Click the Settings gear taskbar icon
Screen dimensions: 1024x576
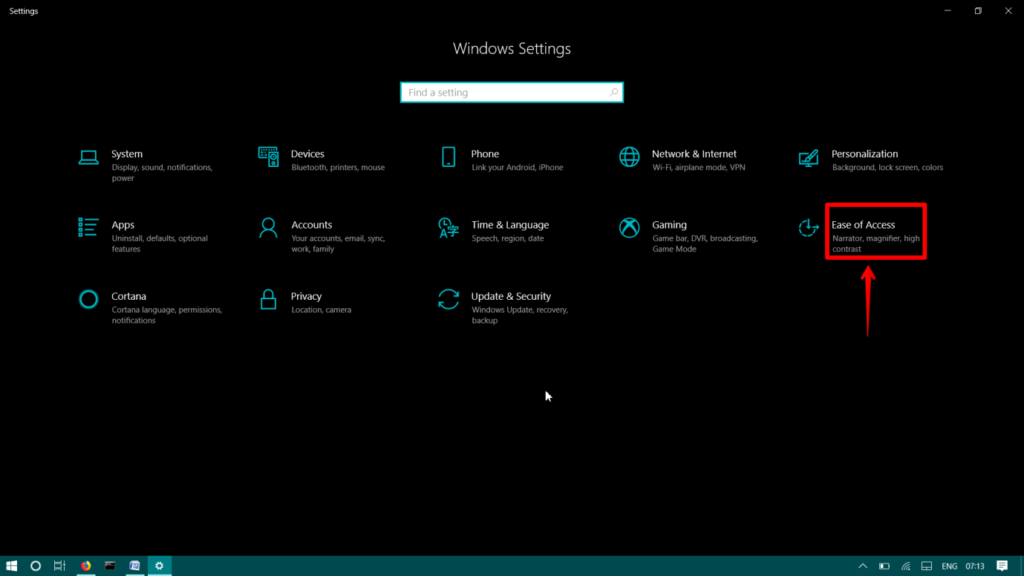pos(159,566)
